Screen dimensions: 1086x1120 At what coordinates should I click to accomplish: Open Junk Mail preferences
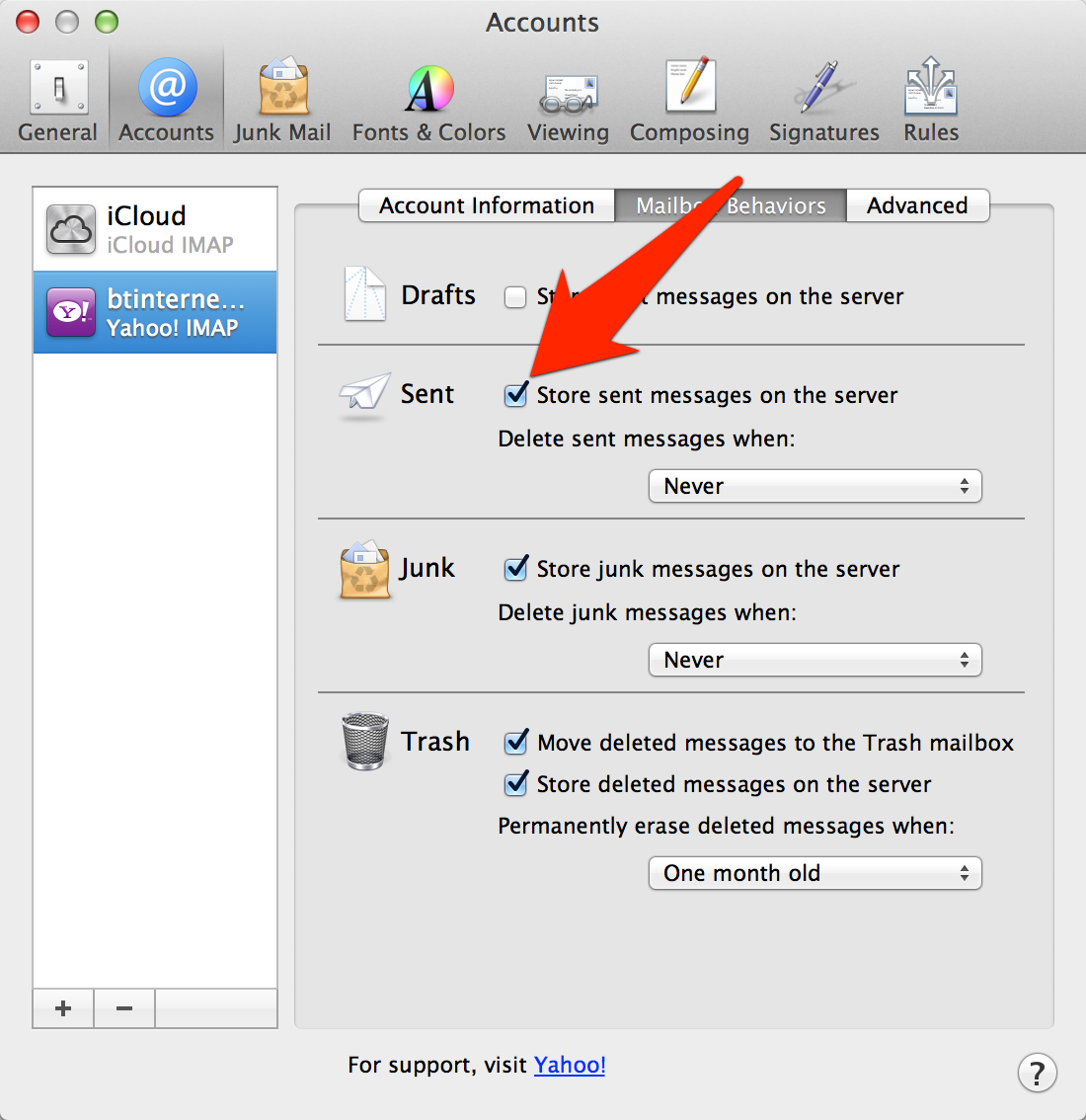click(282, 101)
